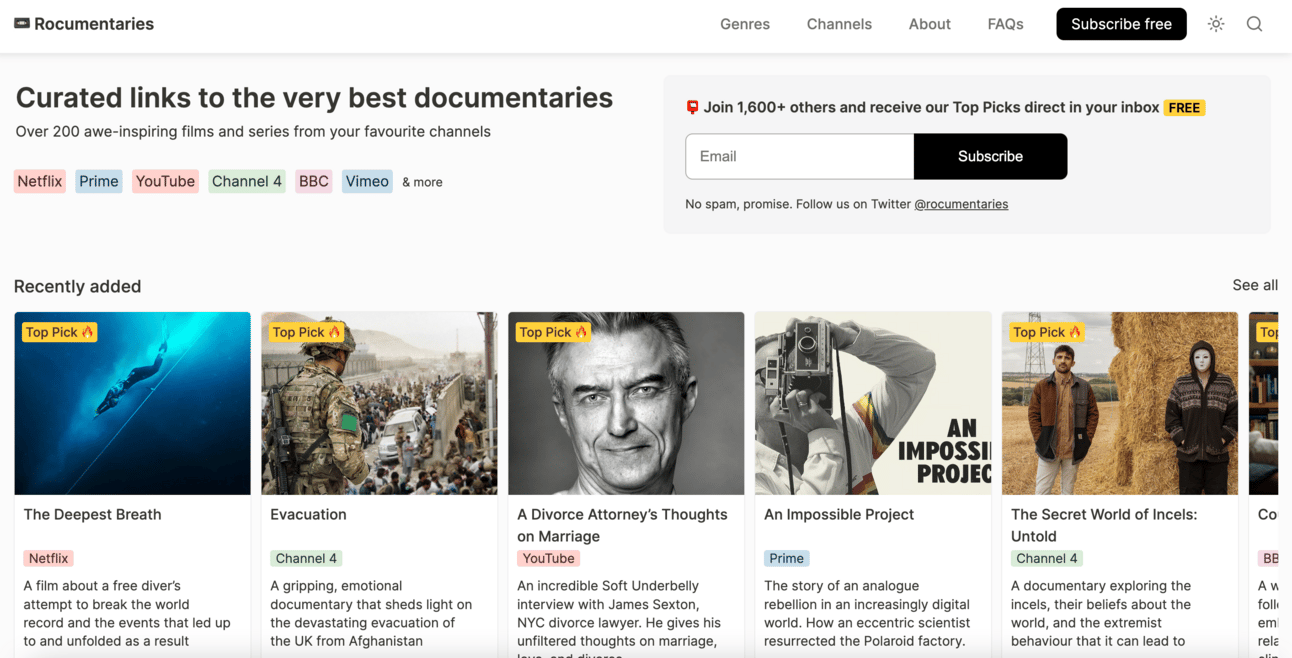This screenshot has width=1292, height=658.
Task: Click the description 'The story of an analogue rebellion'
Action: point(867,613)
